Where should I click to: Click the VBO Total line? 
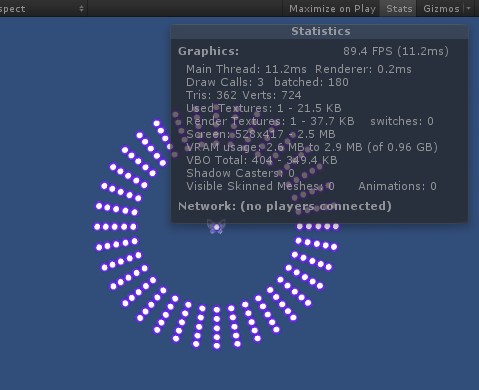[262, 160]
